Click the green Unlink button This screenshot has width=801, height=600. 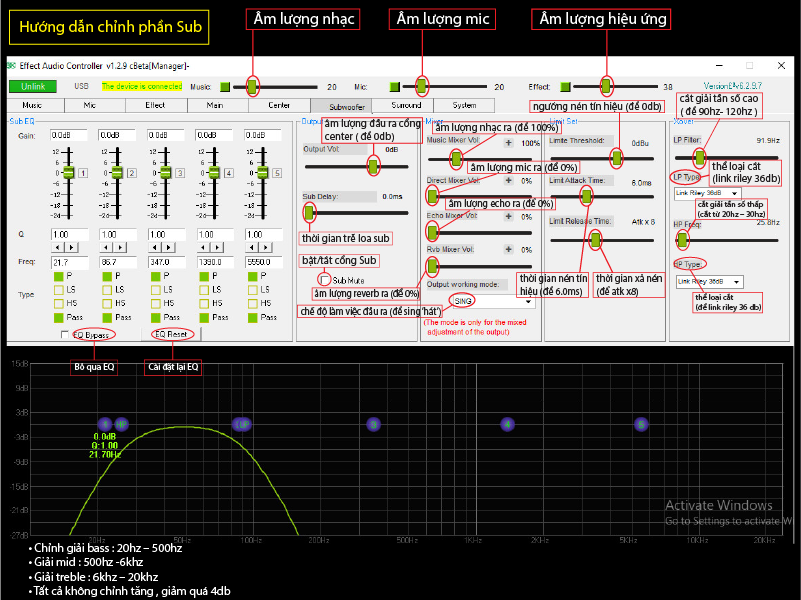pos(33,87)
